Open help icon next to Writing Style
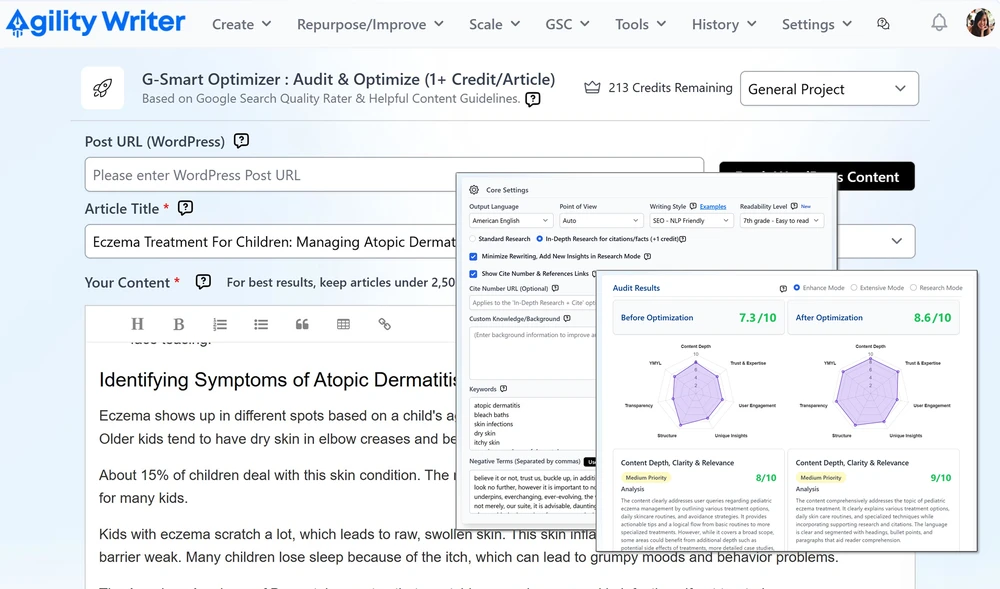This screenshot has height=589, width=1000. pyautogui.click(x=693, y=206)
